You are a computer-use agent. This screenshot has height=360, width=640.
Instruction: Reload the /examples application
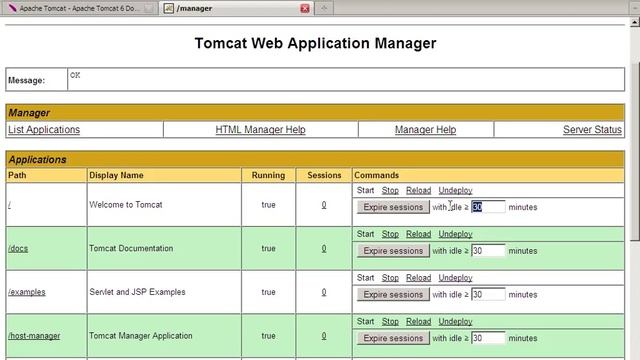tap(418, 278)
